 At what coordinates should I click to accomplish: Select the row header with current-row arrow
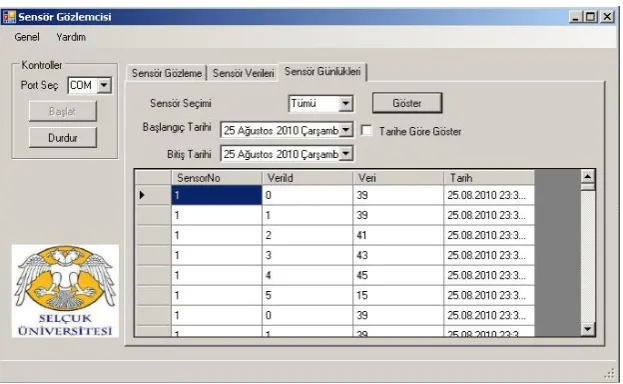pos(153,195)
